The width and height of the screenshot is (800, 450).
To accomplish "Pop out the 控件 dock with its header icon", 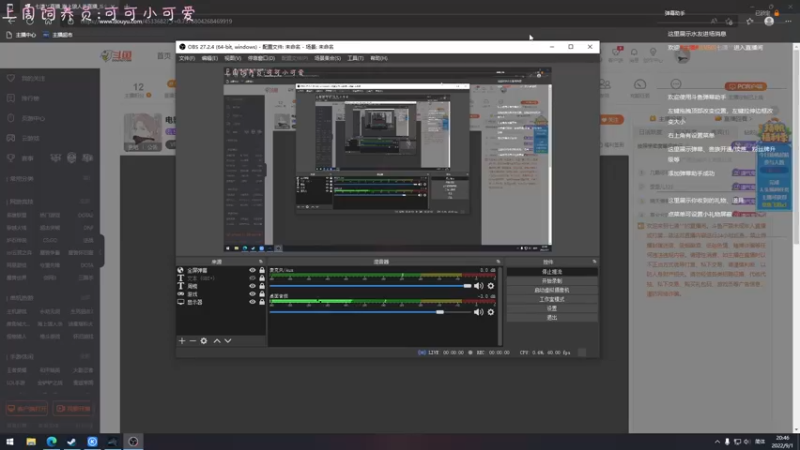I will coord(594,262).
